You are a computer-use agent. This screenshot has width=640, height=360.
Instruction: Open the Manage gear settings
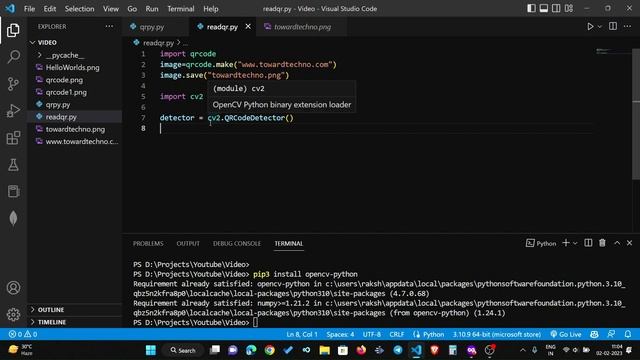(13, 314)
